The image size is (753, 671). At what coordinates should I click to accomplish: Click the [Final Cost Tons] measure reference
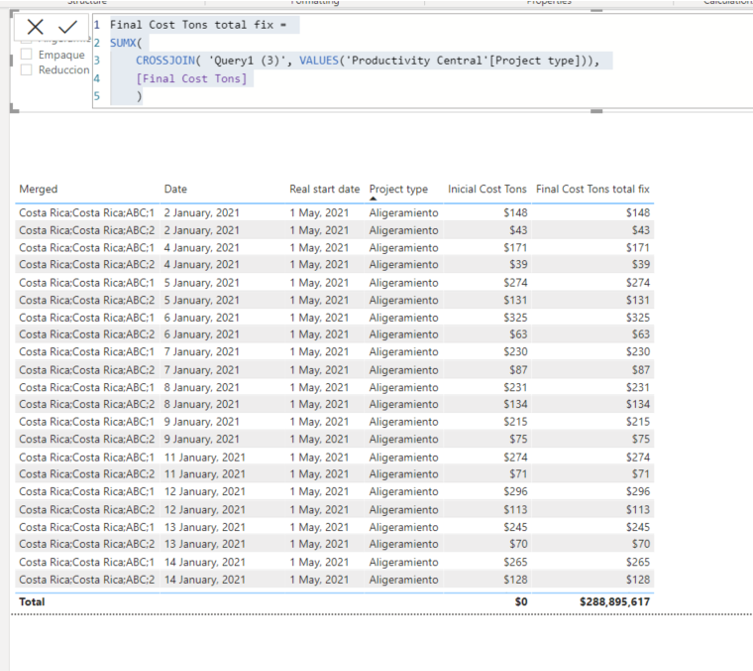[x=191, y=78]
